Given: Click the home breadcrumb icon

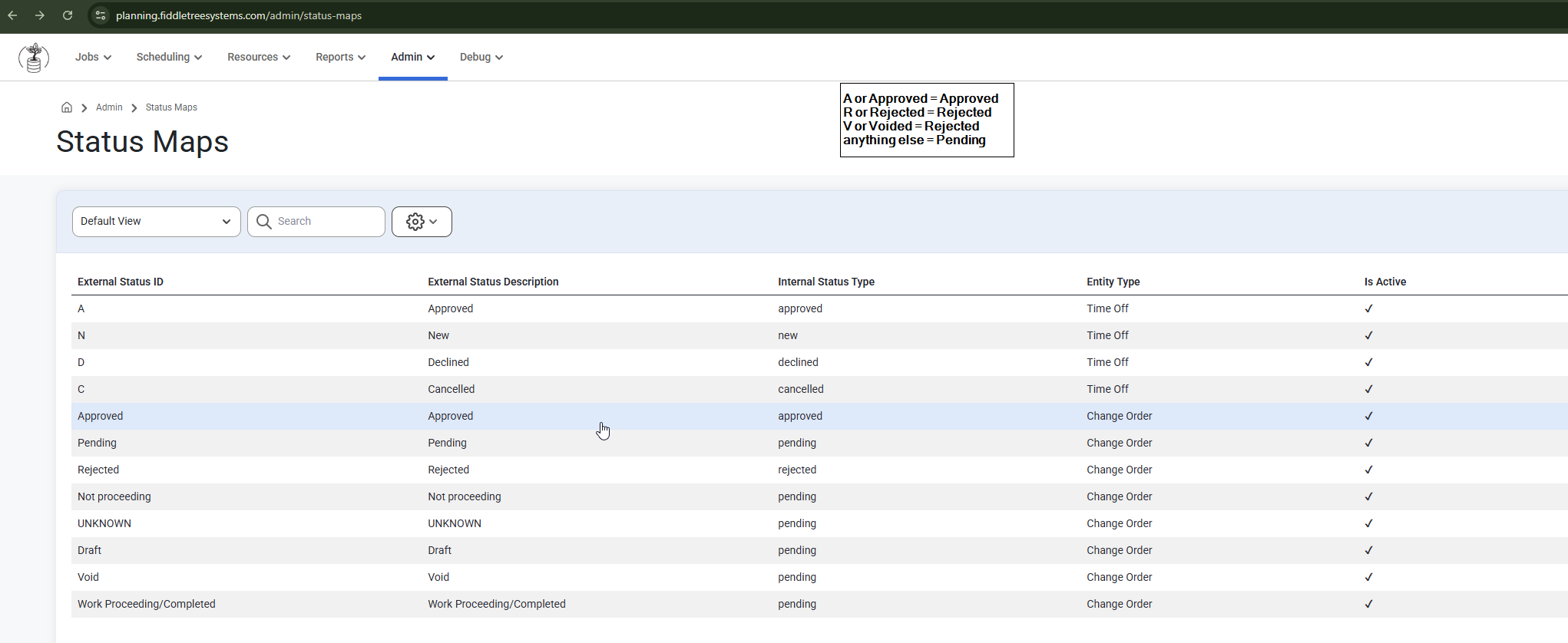Looking at the screenshot, I should click(x=67, y=107).
